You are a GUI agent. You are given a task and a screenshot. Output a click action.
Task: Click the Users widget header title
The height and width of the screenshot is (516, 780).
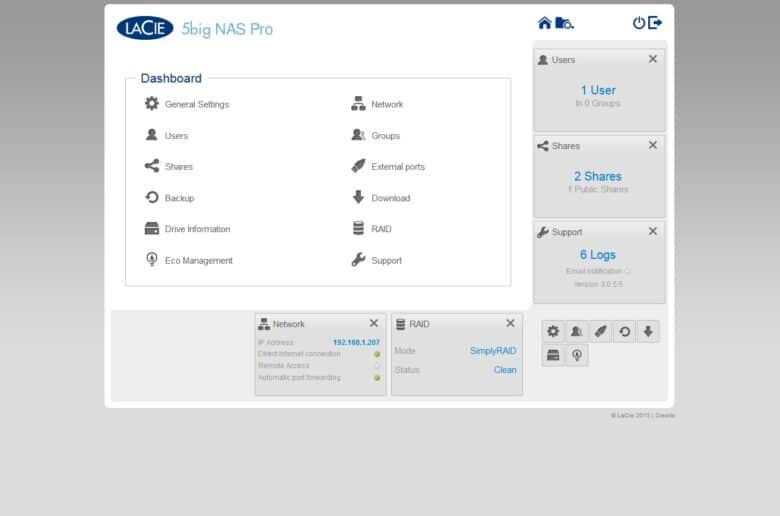pos(563,60)
